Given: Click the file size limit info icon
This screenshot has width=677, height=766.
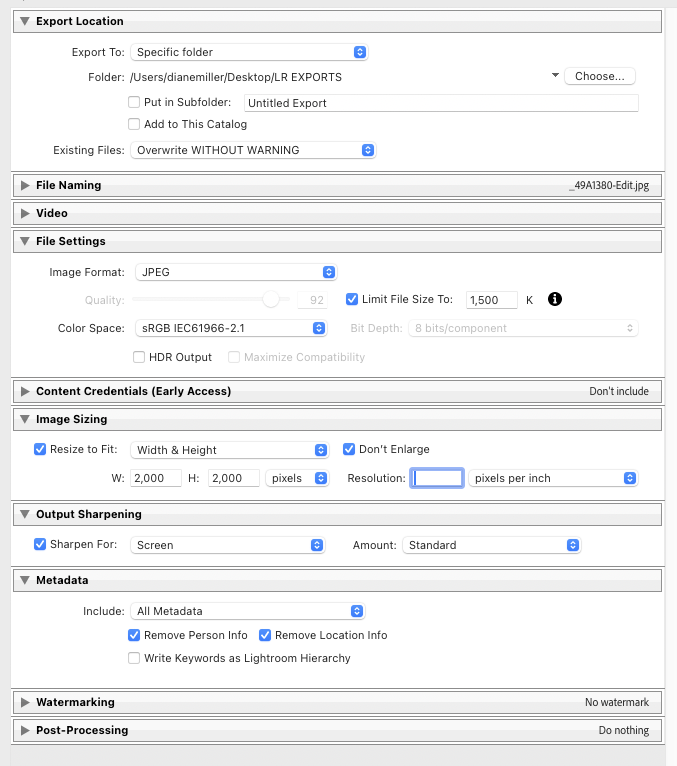Looking at the screenshot, I should [554, 299].
